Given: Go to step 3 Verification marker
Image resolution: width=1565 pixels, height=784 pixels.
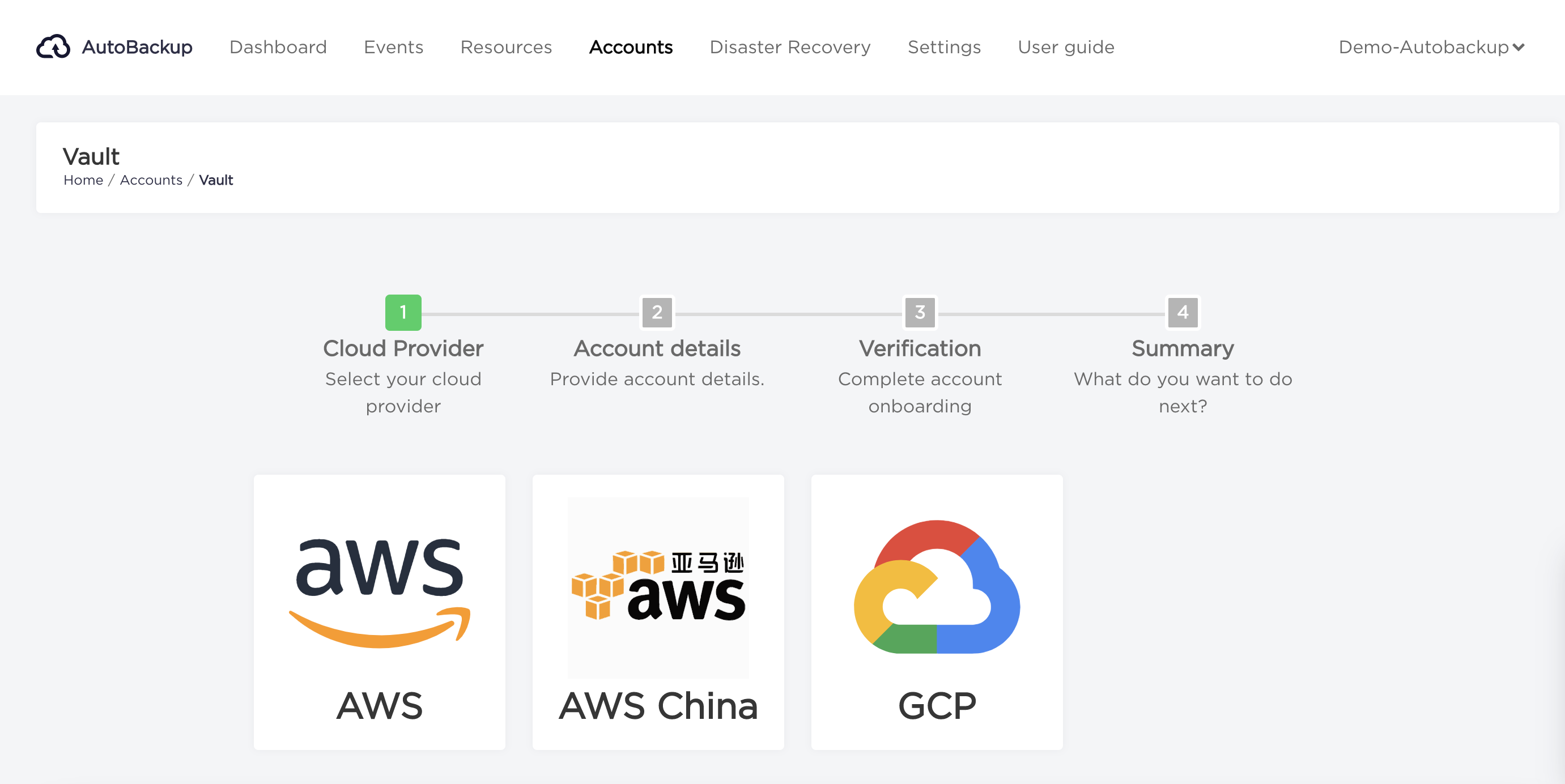Looking at the screenshot, I should coord(920,312).
